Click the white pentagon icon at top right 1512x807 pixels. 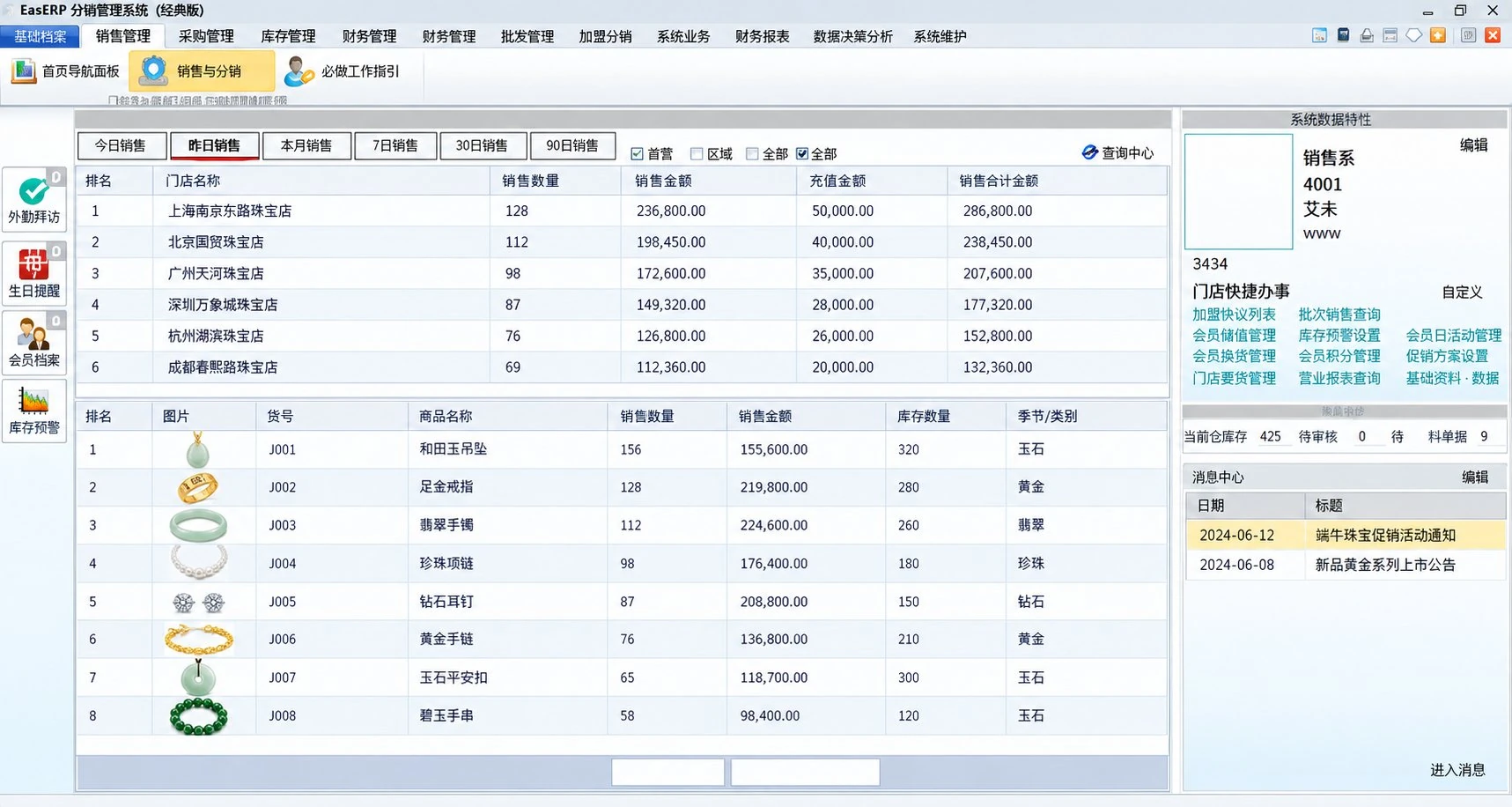click(x=1414, y=35)
